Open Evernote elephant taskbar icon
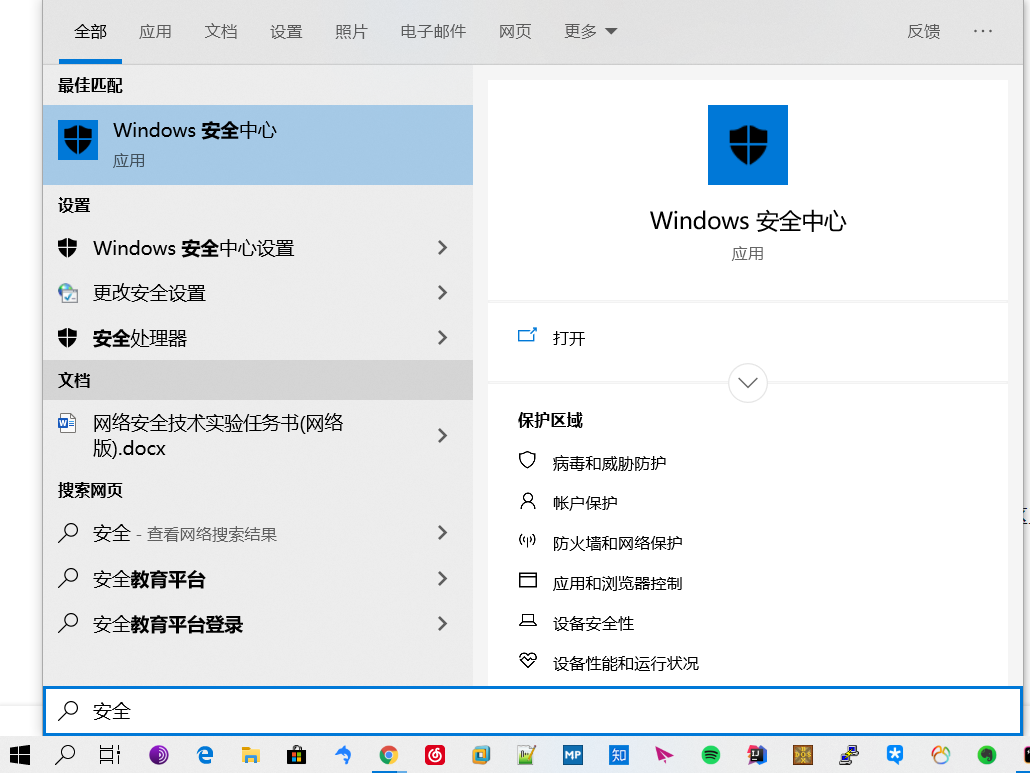 pos(987,755)
